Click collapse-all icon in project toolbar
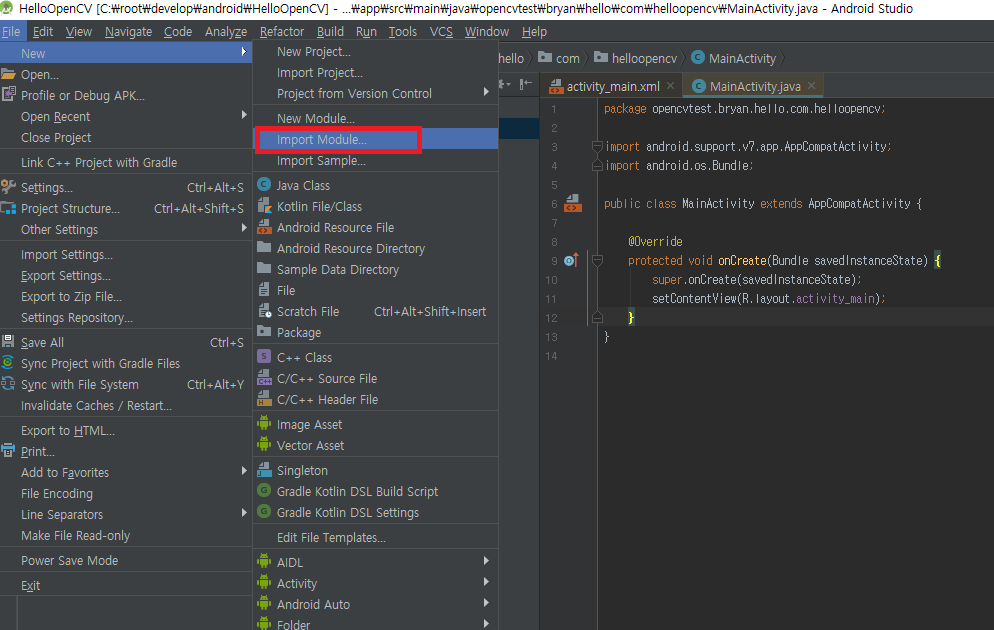 [x=526, y=84]
